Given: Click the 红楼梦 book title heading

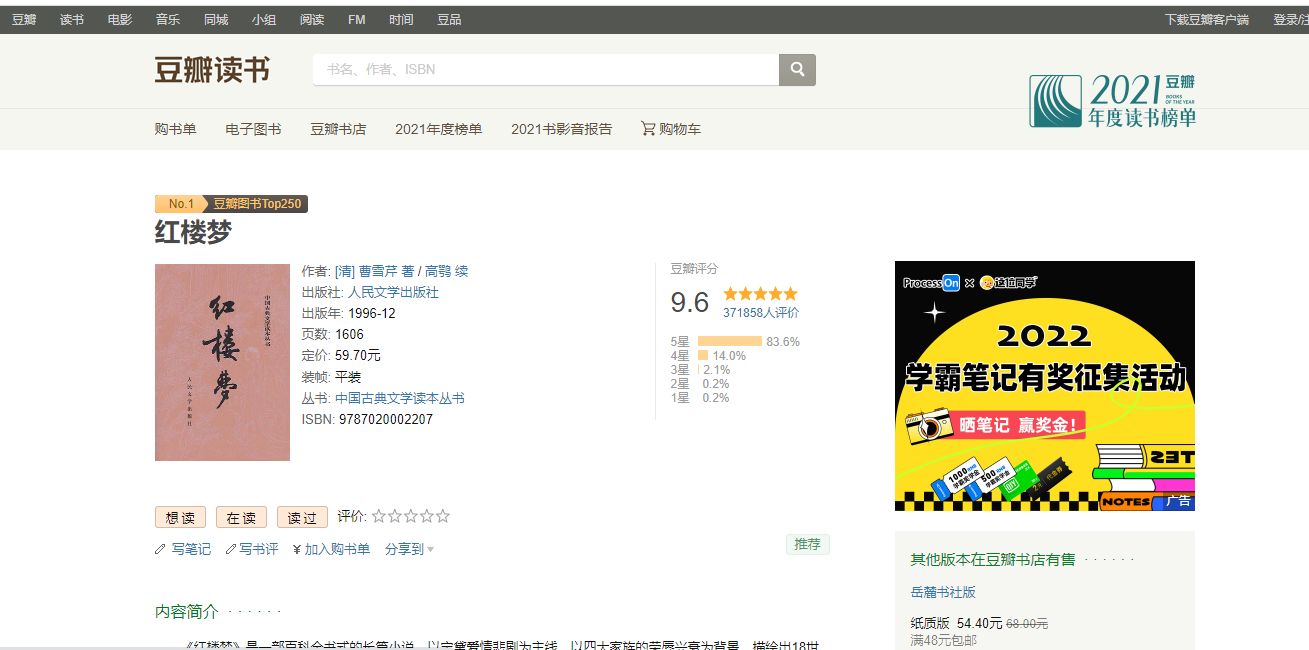Looking at the screenshot, I should click(193, 233).
